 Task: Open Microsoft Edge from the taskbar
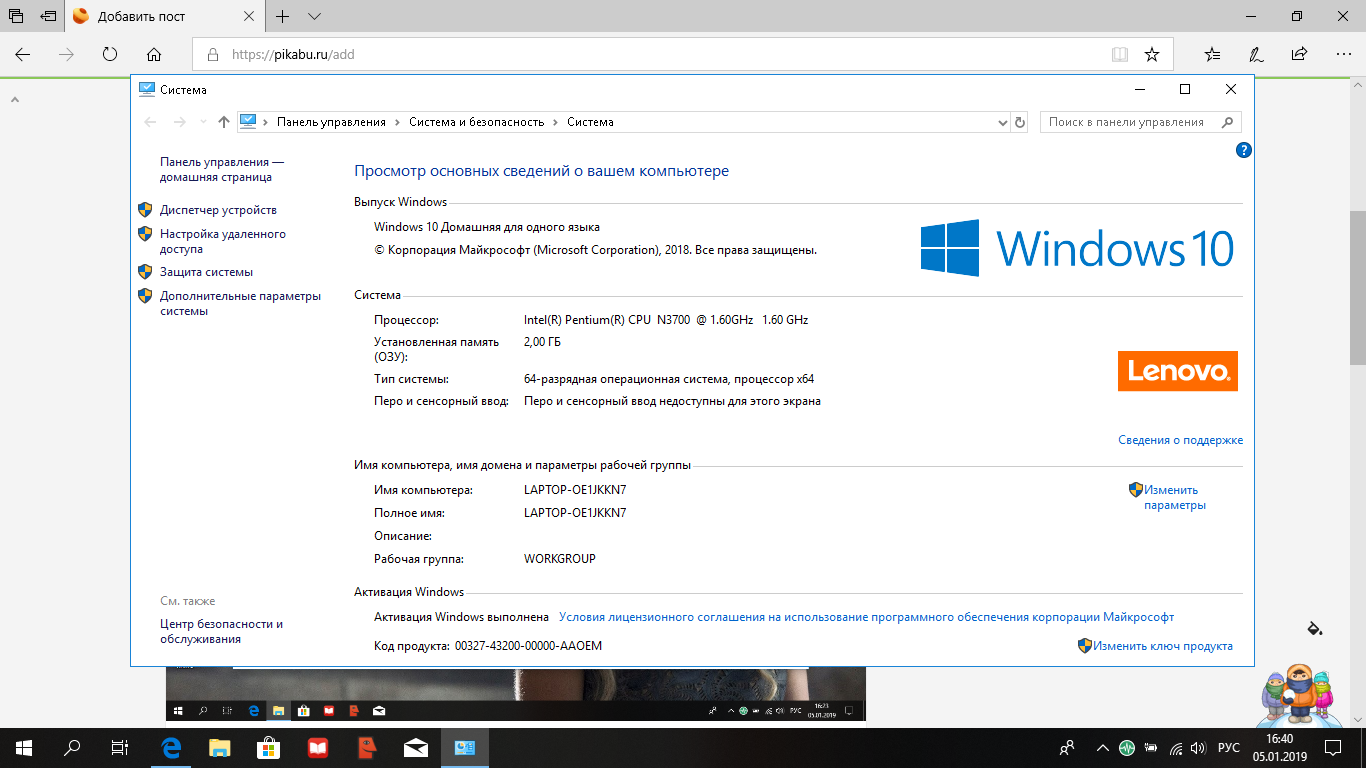pyautogui.click(x=172, y=747)
